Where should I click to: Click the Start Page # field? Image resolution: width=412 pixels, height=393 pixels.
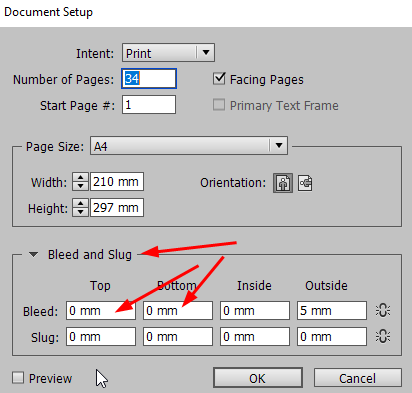coord(149,105)
